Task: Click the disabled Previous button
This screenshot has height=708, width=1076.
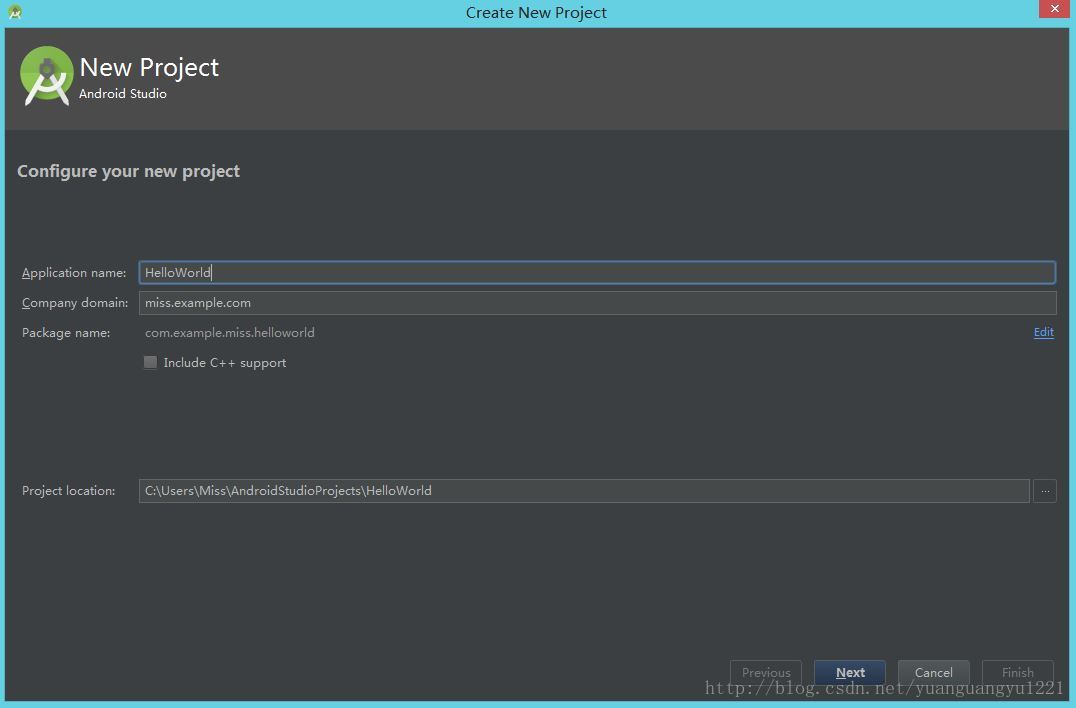Action: (x=766, y=672)
